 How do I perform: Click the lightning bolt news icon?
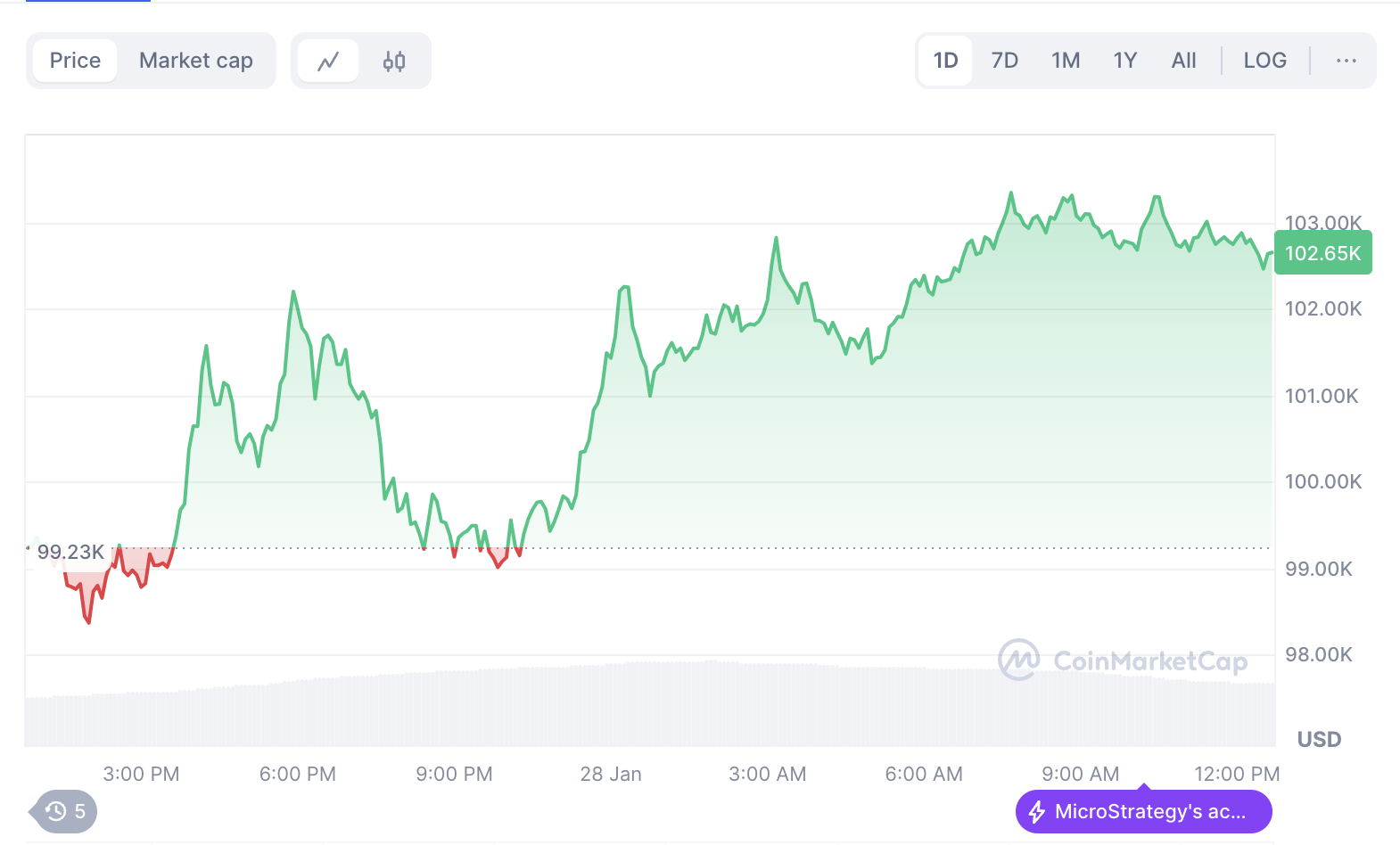click(1037, 812)
